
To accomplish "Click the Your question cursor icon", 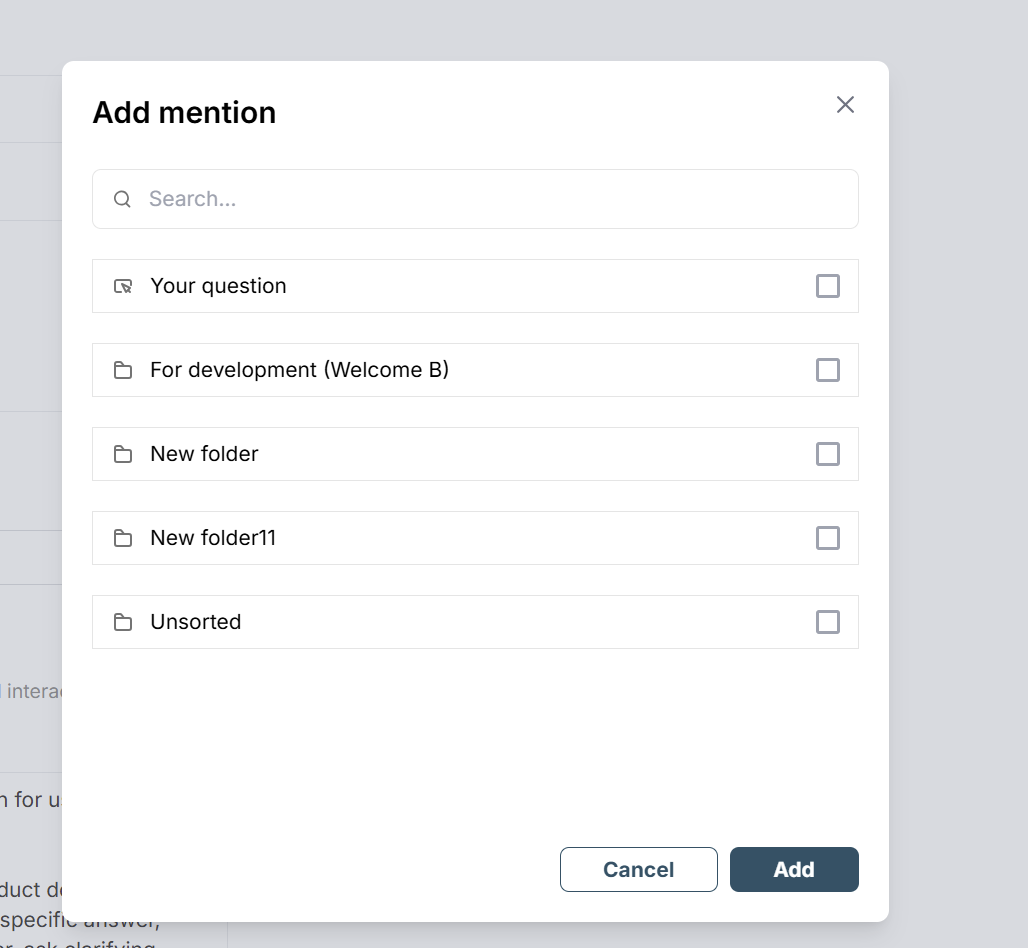I will click(x=123, y=286).
